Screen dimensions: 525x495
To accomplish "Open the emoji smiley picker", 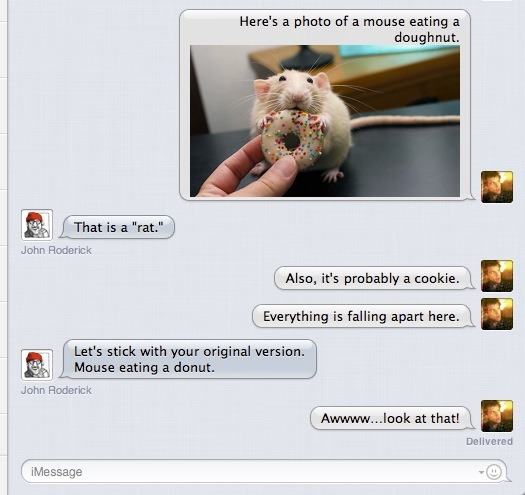I will click(x=493, y=472).
